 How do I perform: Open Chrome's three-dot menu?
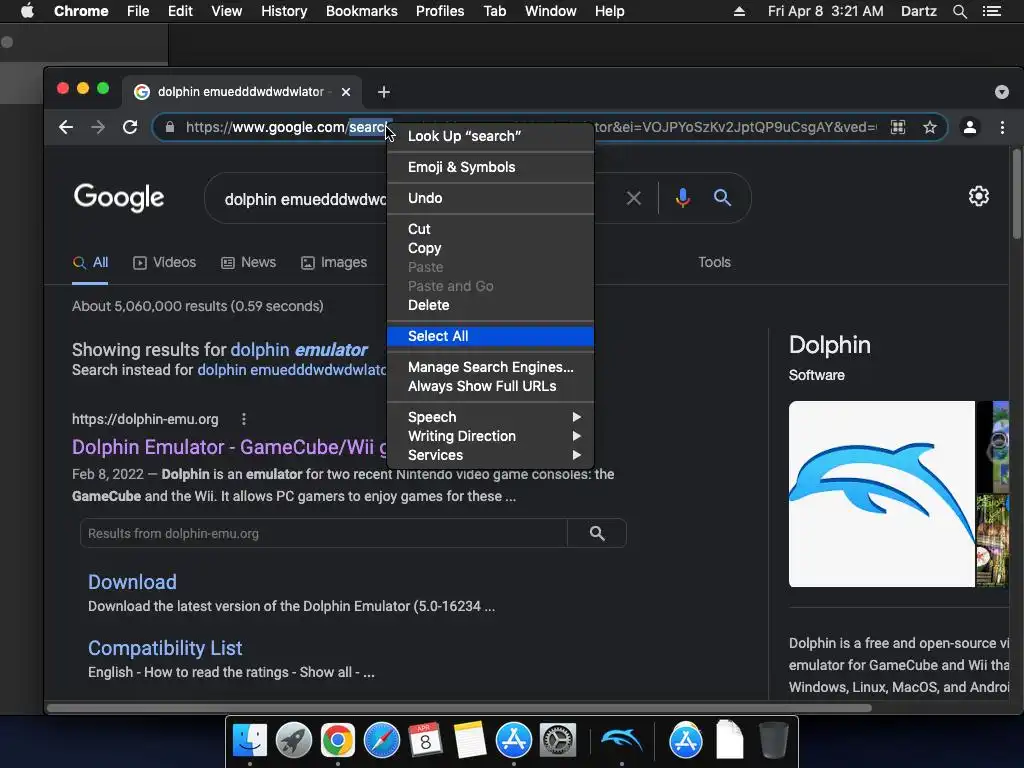pos(1002,127)
